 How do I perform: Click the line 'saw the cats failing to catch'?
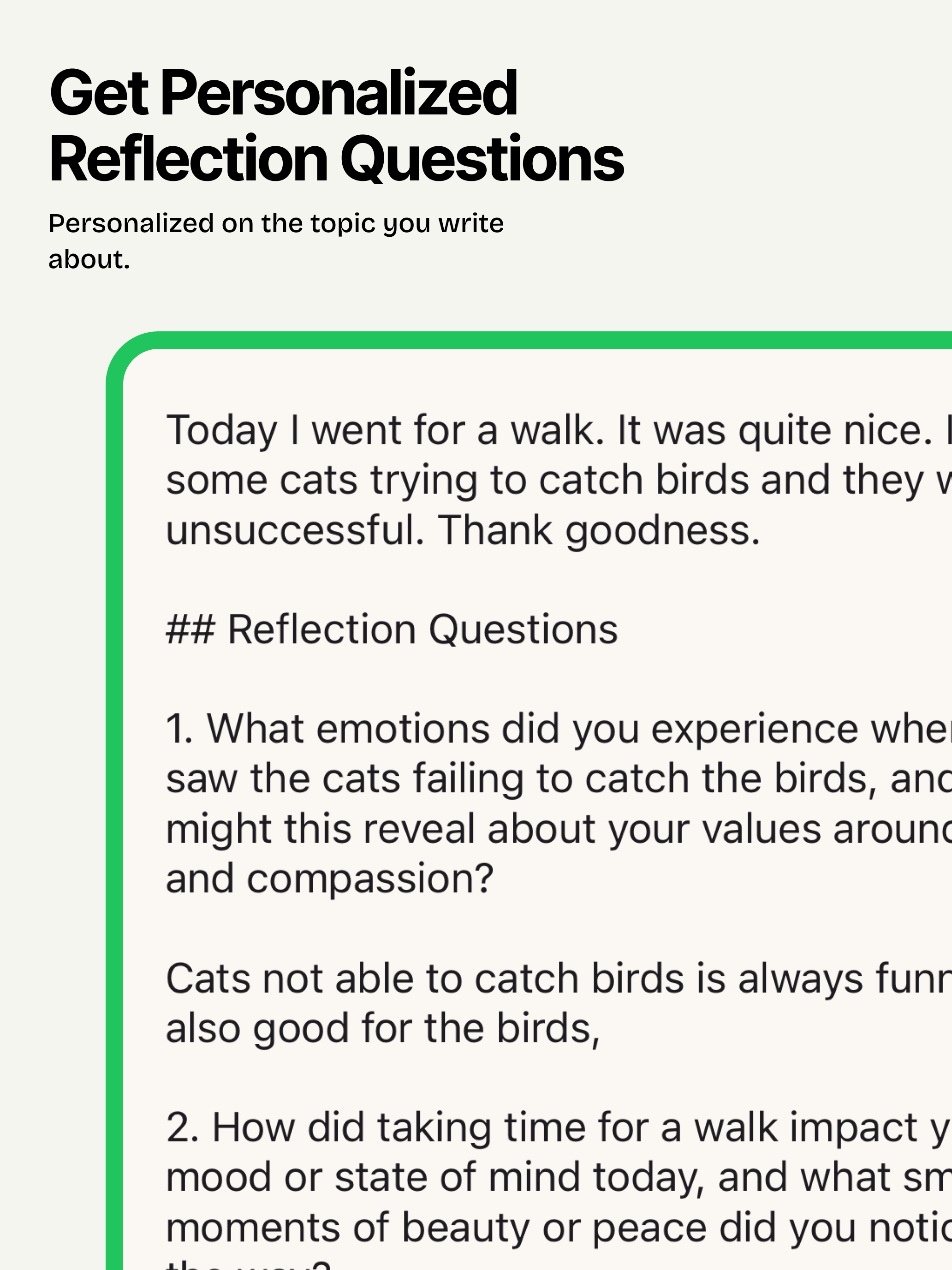click(x=559, y=779)
